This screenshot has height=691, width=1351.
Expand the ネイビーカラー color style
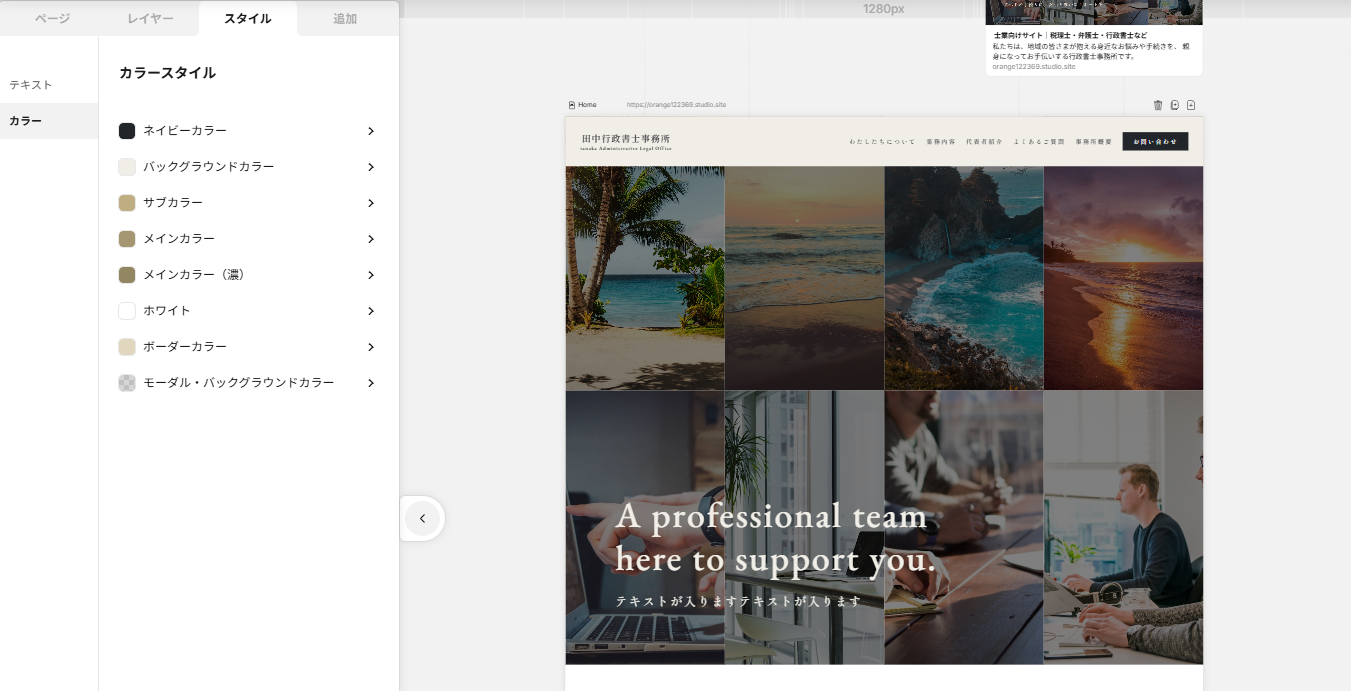point(370,131)
